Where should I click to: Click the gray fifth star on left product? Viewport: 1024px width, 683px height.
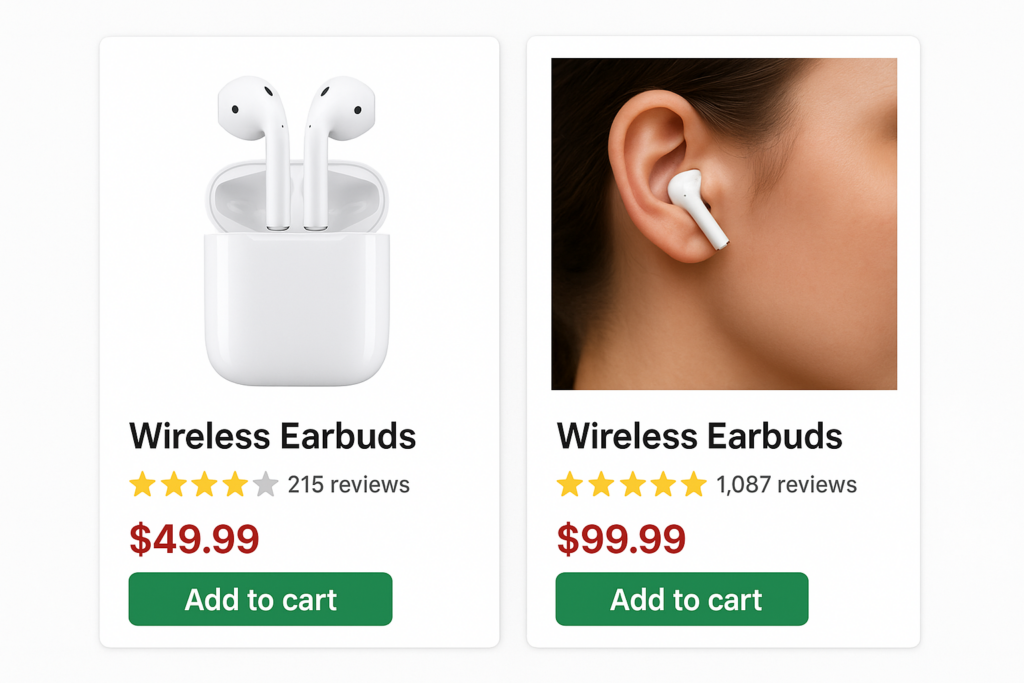pos(266,484)
